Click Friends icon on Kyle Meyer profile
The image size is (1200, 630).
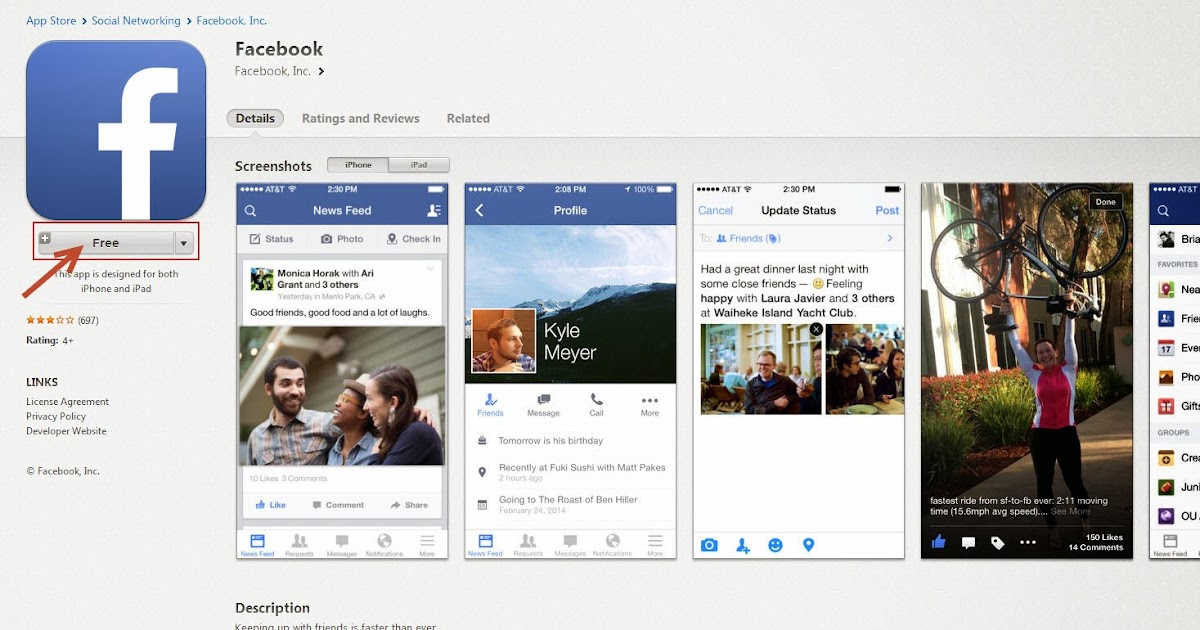click(490, 399)
